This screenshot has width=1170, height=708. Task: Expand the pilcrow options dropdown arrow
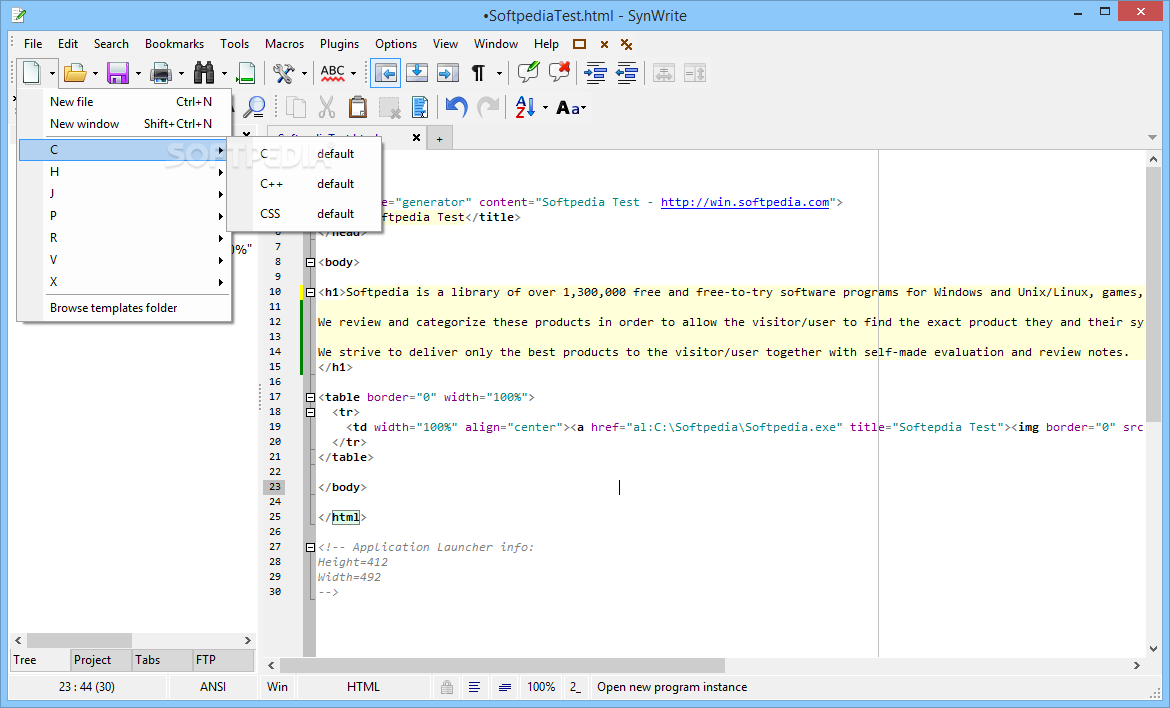click(x=499, y=73)
